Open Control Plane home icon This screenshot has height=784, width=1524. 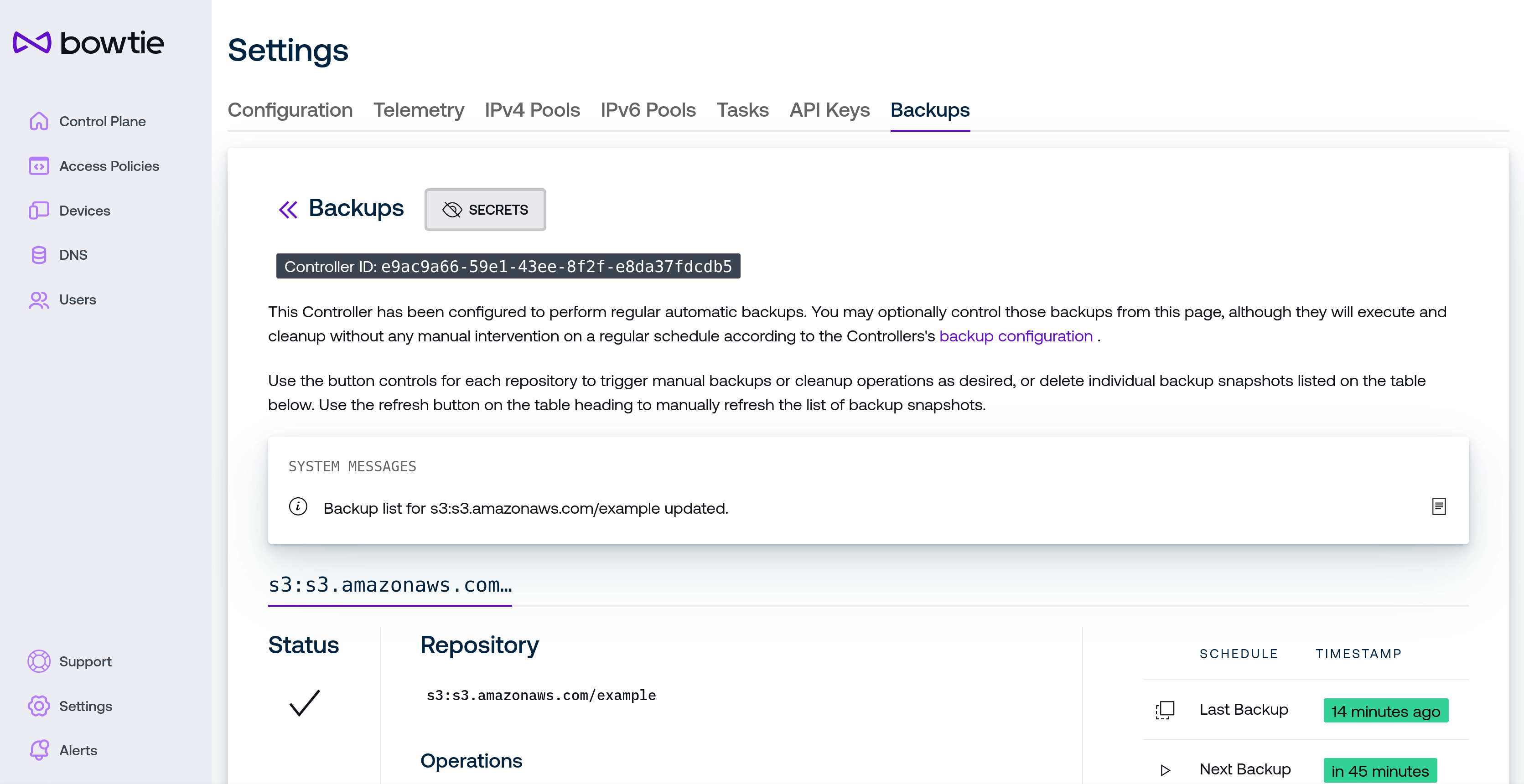[39, 121]
